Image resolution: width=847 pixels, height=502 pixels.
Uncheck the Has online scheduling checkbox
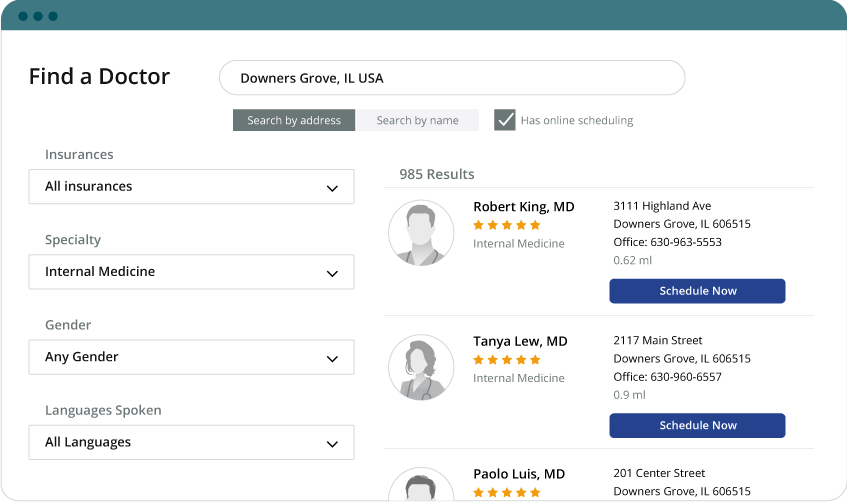point(505,120)
